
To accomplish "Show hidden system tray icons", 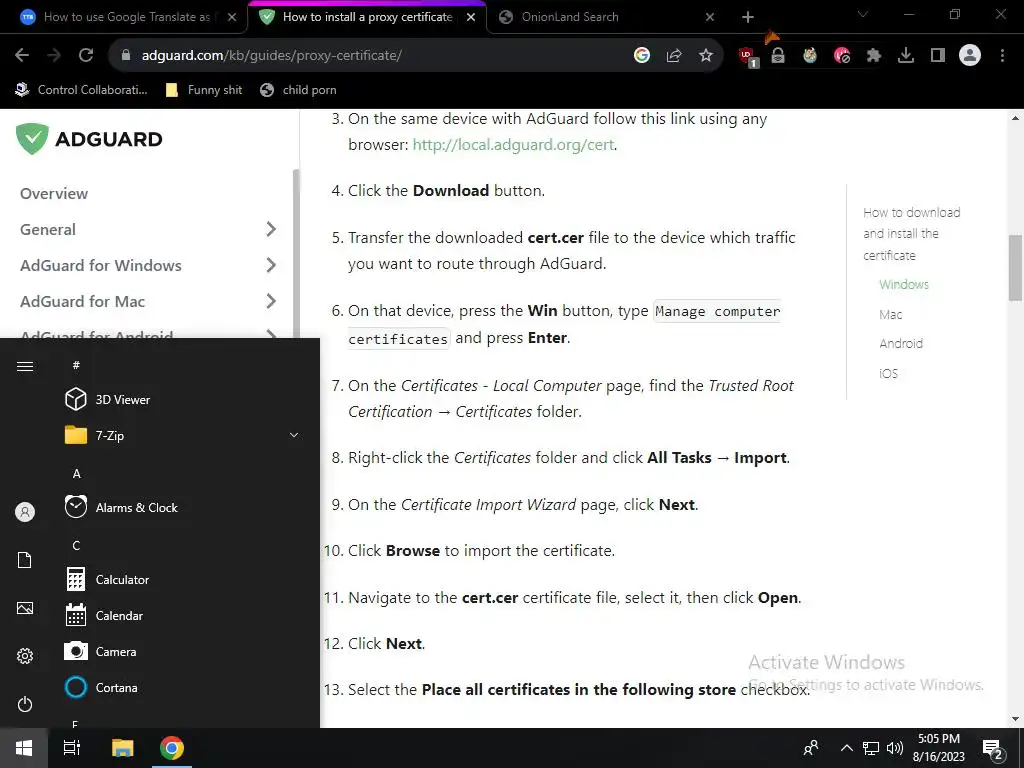I will click(x=846, y=748).
